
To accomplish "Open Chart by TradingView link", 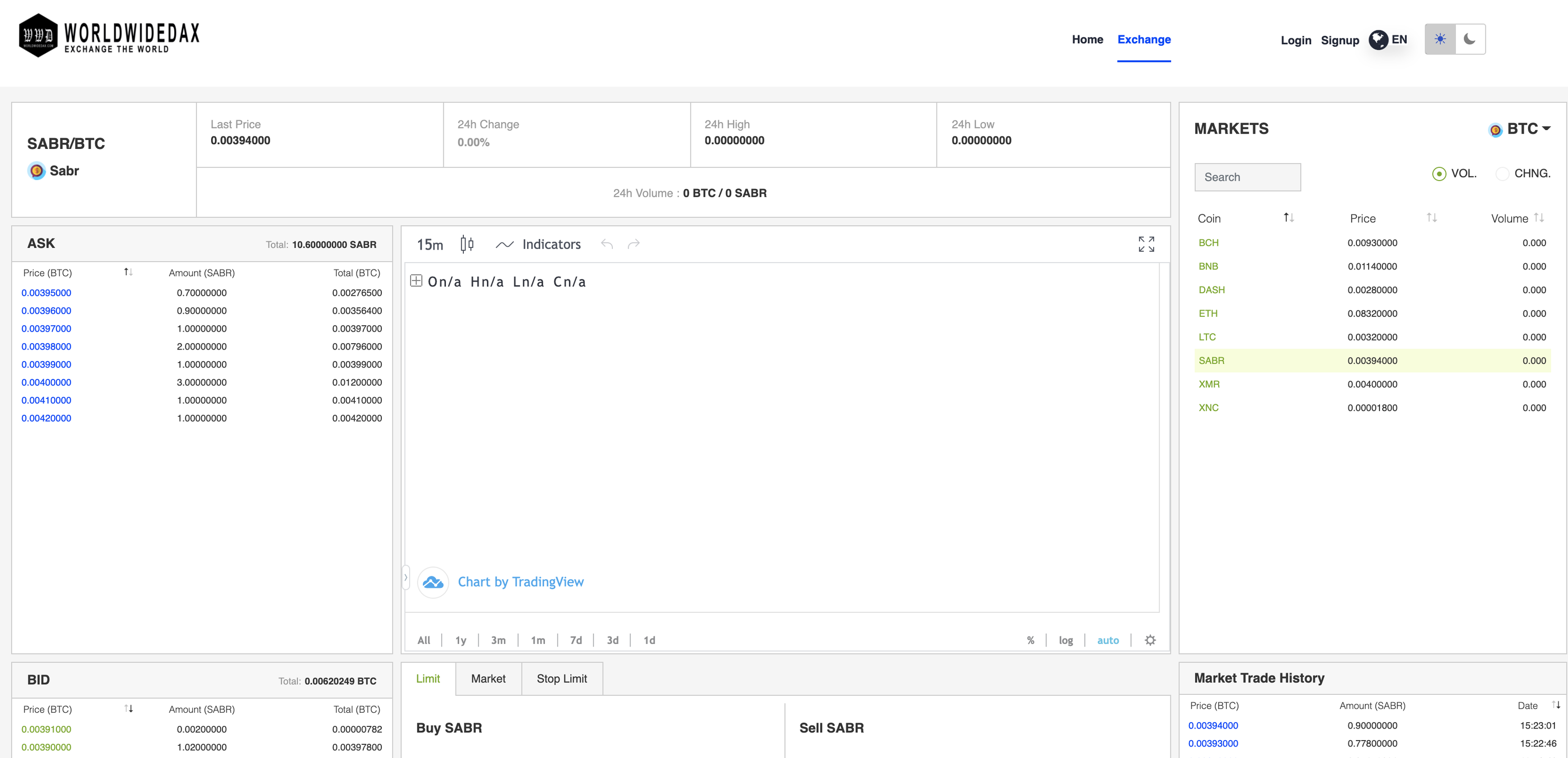I will [x=520, y=582].
